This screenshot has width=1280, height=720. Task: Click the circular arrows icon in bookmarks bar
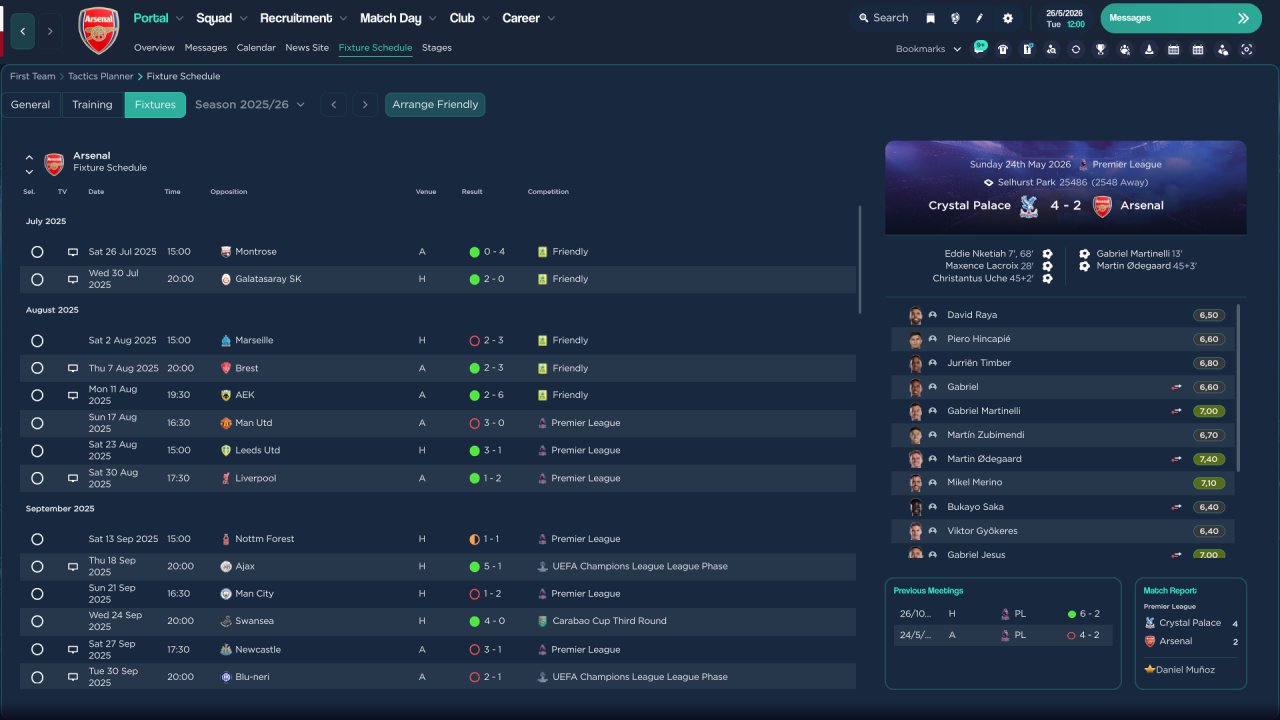[1075, 49]
